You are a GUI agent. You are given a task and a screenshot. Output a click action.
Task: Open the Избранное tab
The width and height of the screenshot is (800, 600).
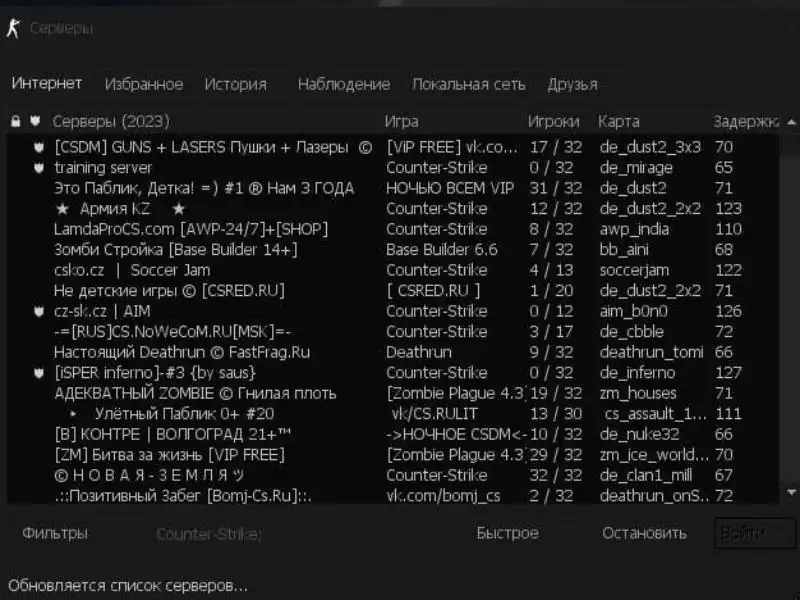(x=144, y=84)
